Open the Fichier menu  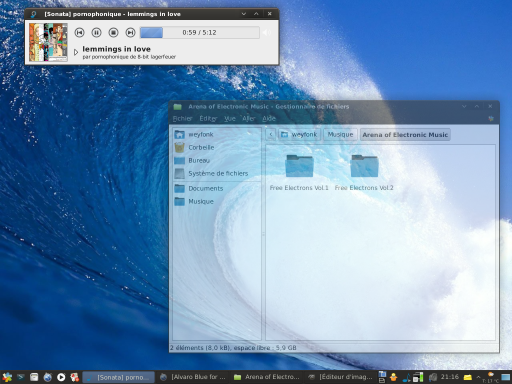pos(182,119)
